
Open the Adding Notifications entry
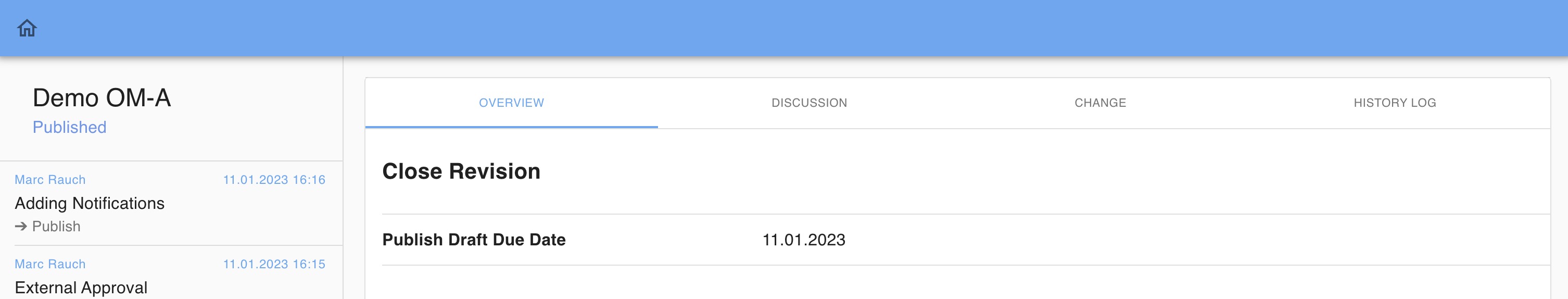point(90,203)
